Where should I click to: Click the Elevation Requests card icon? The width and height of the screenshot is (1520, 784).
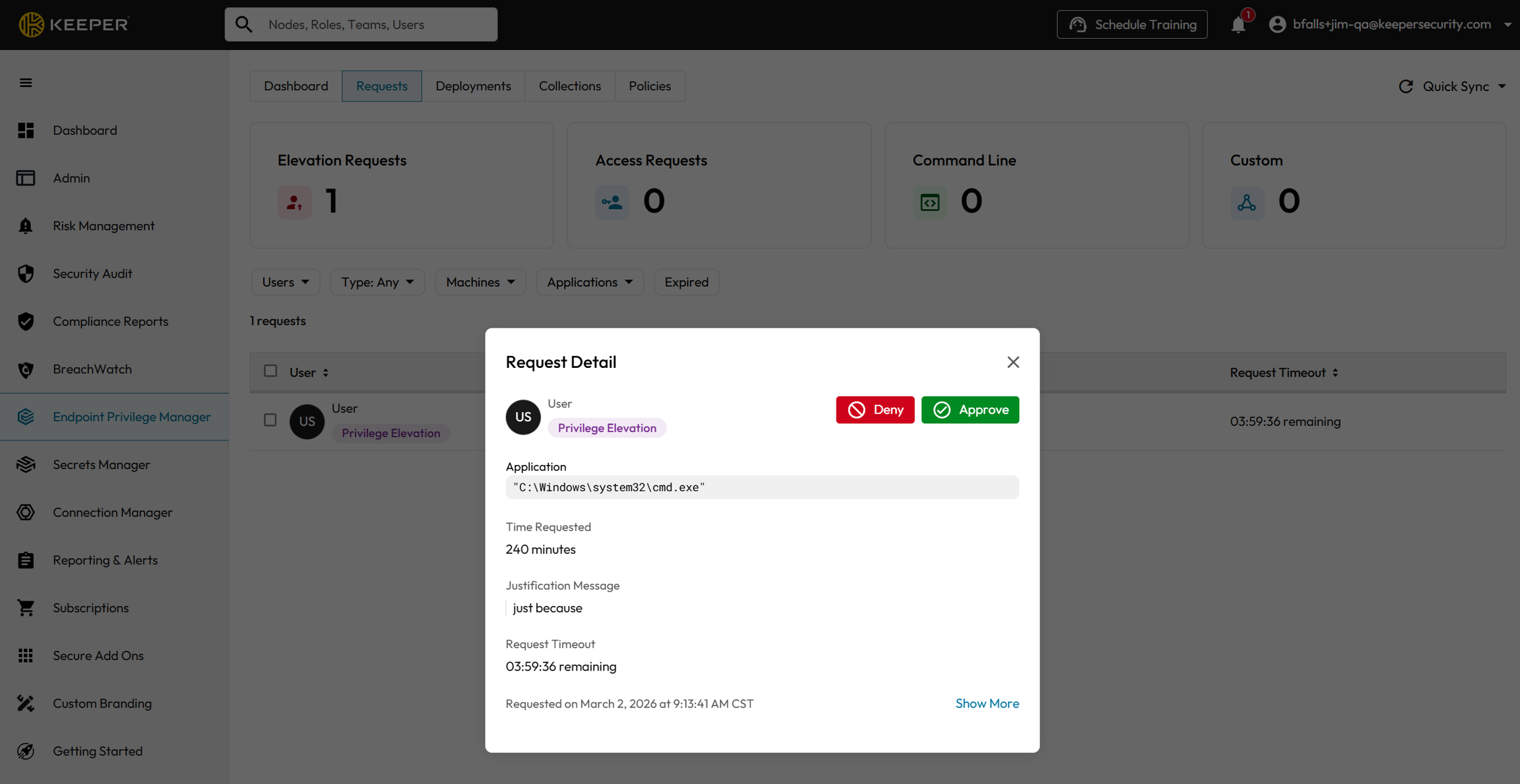[294, 202]
